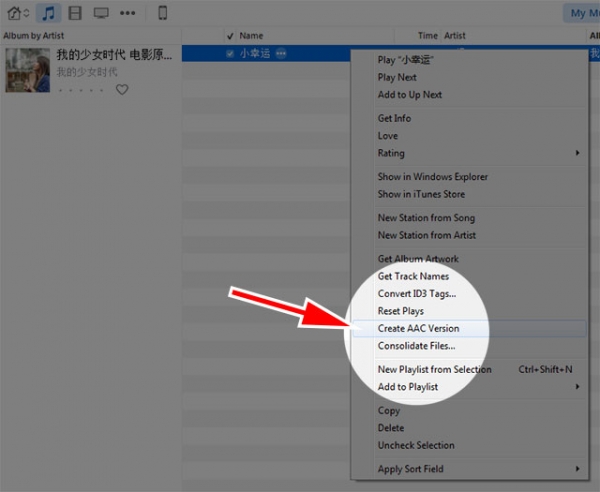Viewport: 600px width, 492px height.
Task: Open the Music library icon
Action: [x=48, y=13]
